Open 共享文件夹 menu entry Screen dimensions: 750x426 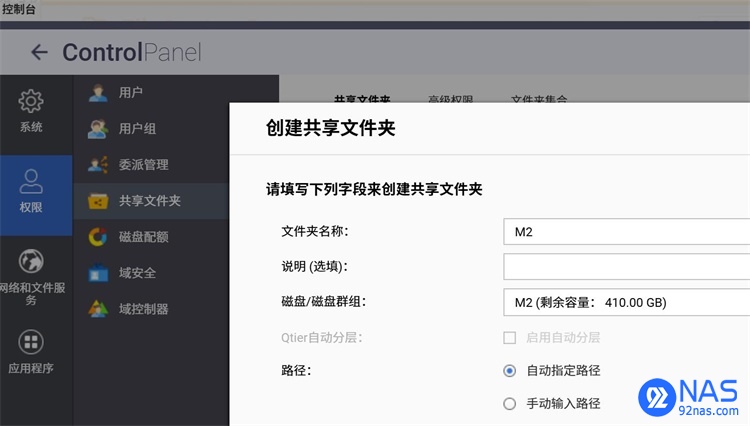(150, 201)
